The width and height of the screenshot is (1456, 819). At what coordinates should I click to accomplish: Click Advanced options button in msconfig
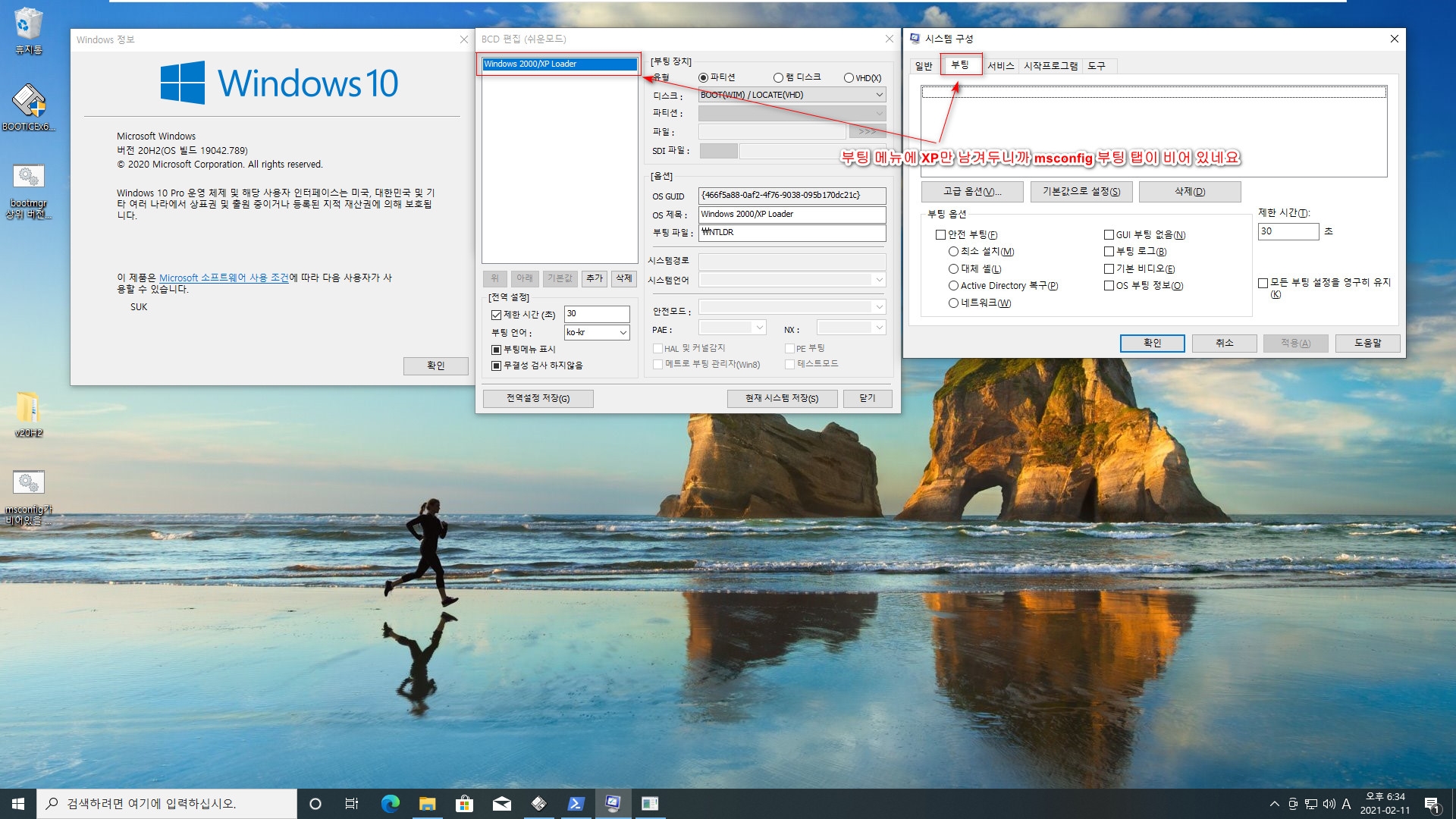click(972, 192)
